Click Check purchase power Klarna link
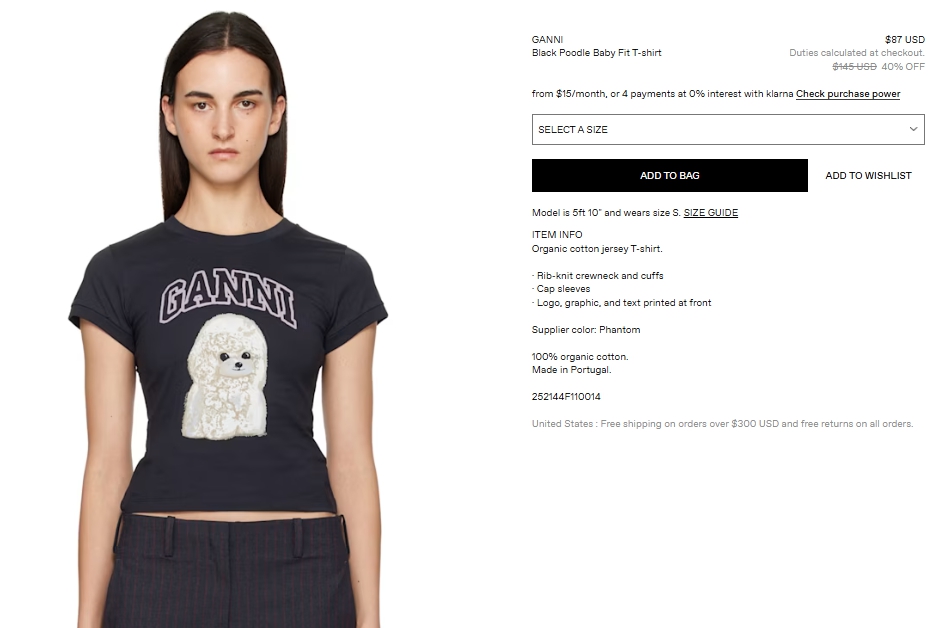This screenshot has width=938, height=628. [x=848, y=94]
